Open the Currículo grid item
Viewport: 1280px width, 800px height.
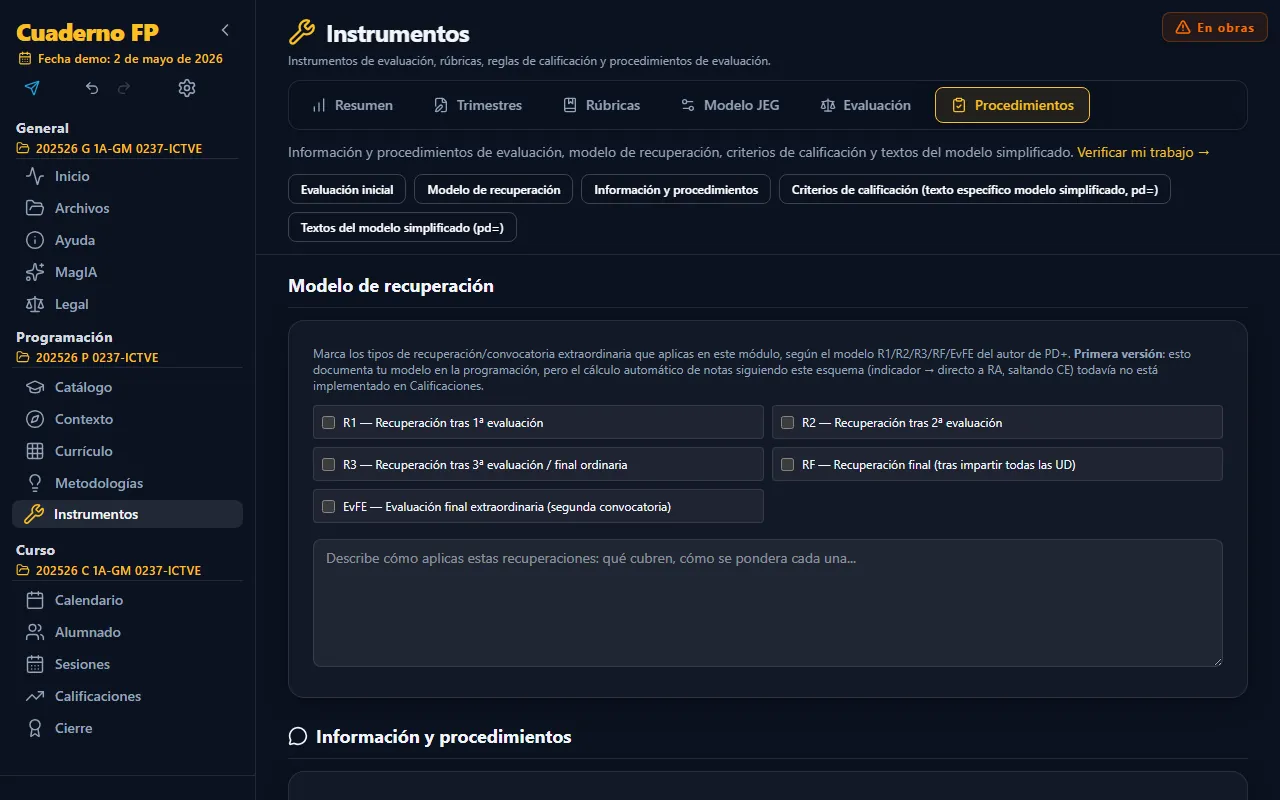tap(128, 451)
